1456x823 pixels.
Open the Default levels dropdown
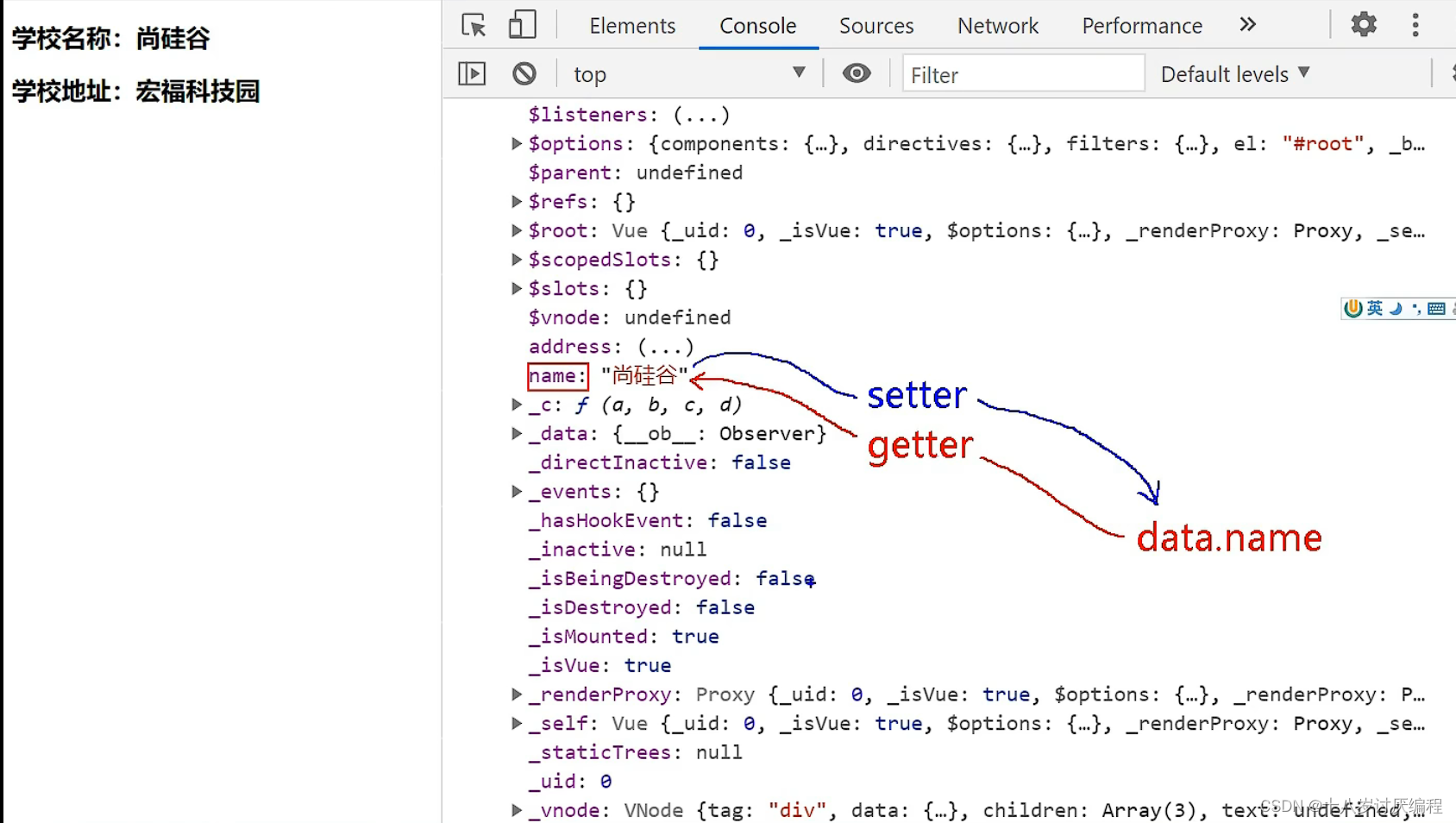tap(1235, 74)
